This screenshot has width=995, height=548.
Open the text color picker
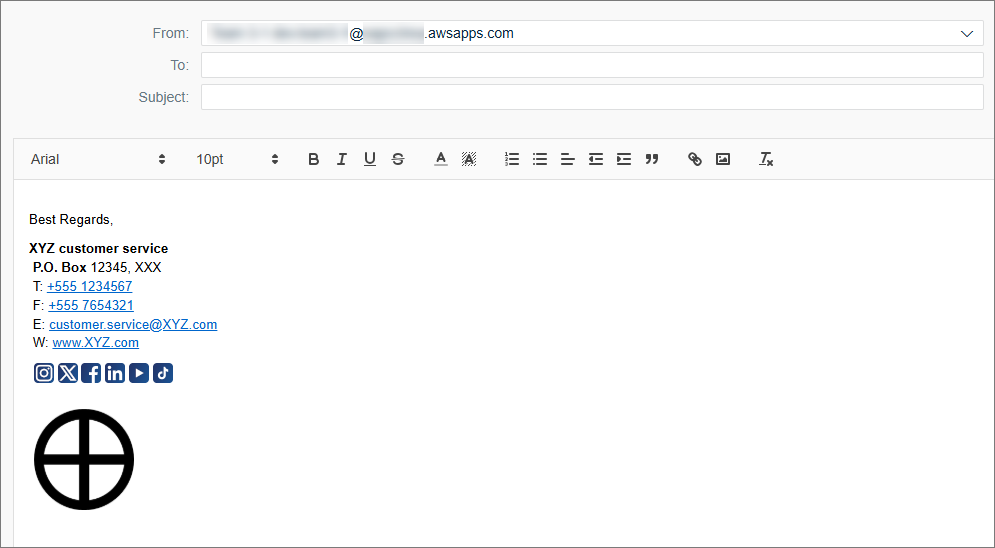440,159
